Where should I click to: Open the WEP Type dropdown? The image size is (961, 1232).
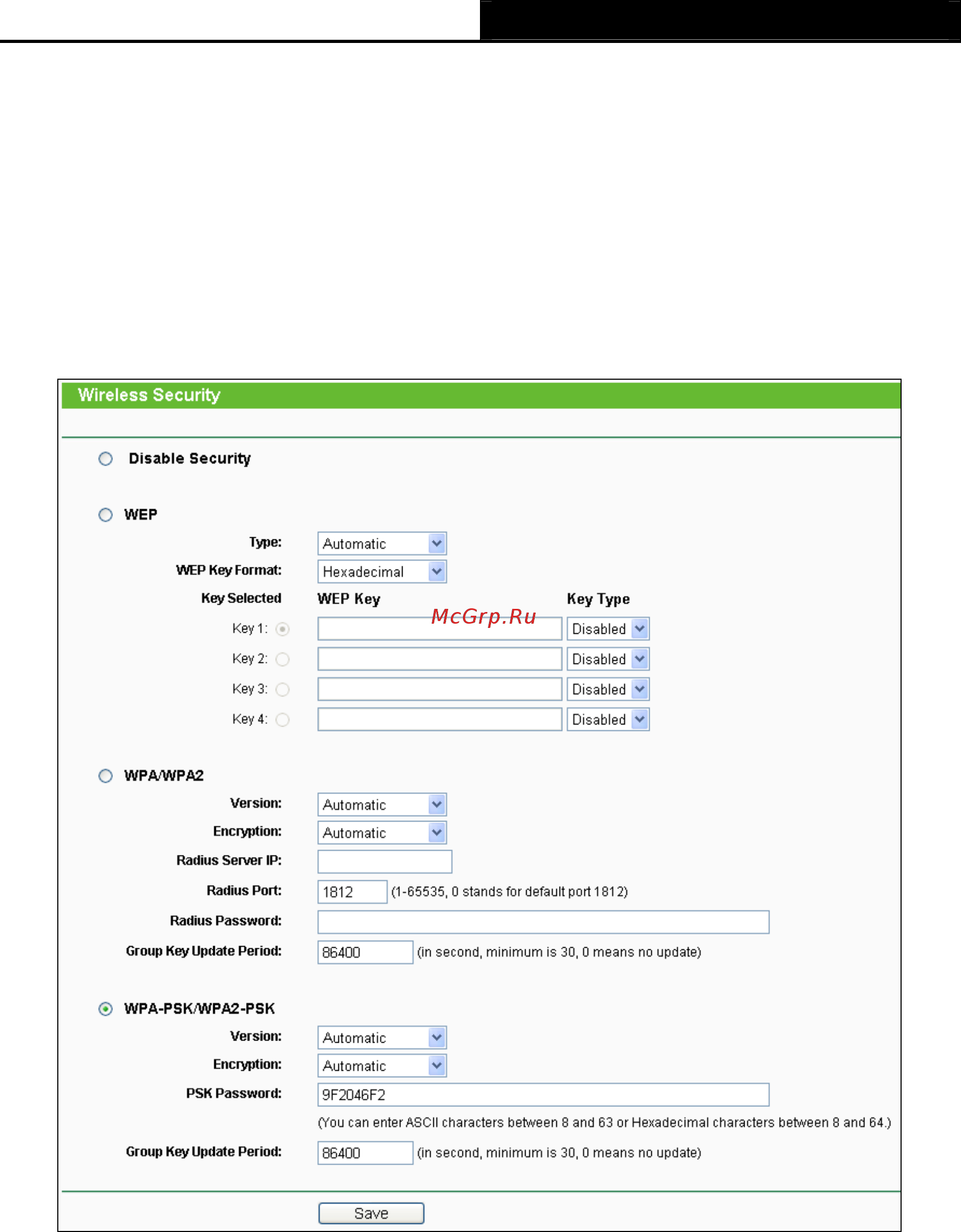pos(382,544)
